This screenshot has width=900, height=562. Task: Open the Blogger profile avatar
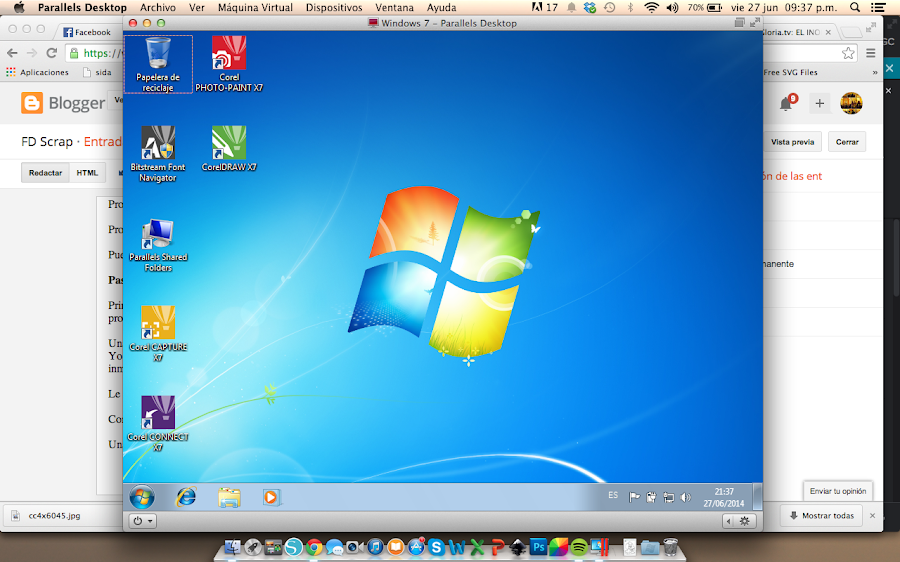point(851,103)
